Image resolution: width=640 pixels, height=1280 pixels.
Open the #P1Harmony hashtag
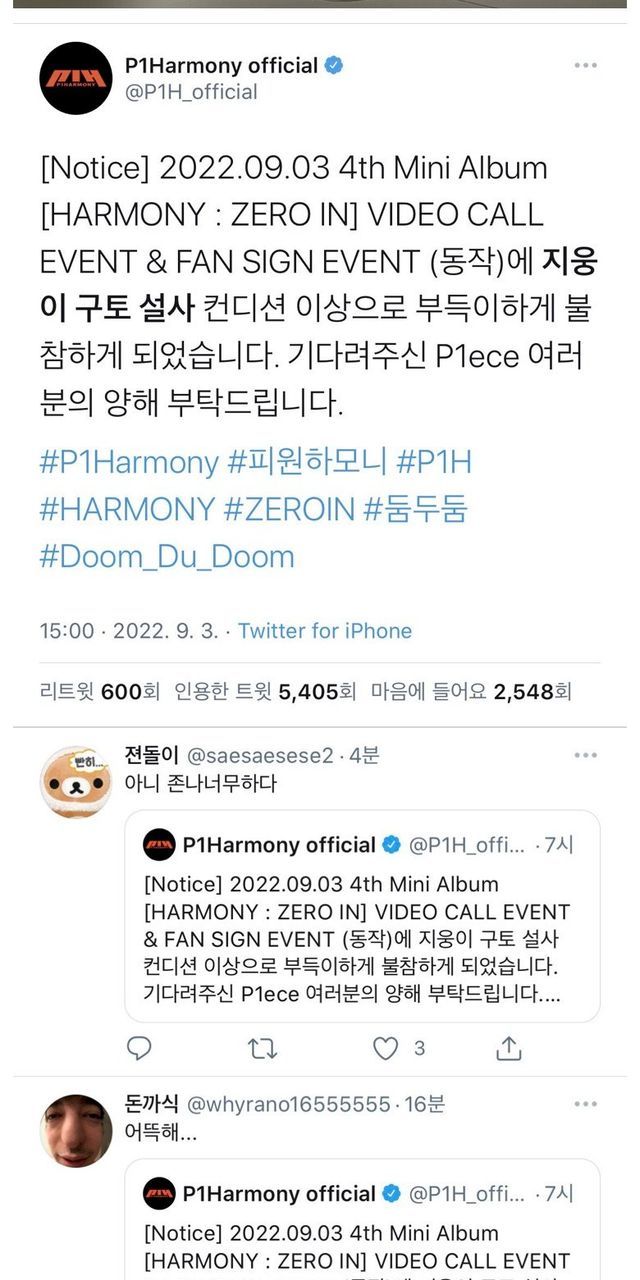point(129,462)
